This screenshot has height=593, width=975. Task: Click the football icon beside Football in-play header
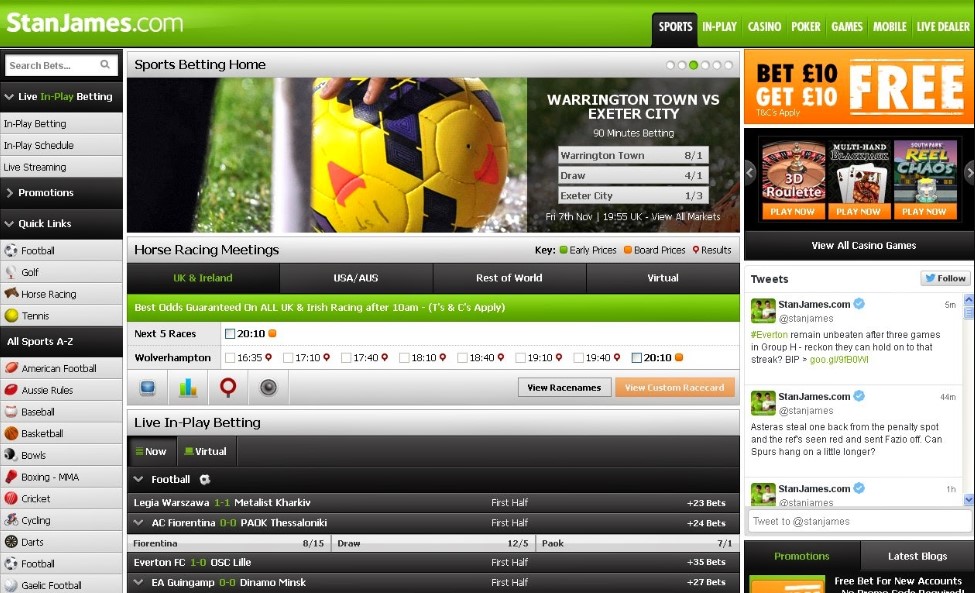[x=205, y=479]
